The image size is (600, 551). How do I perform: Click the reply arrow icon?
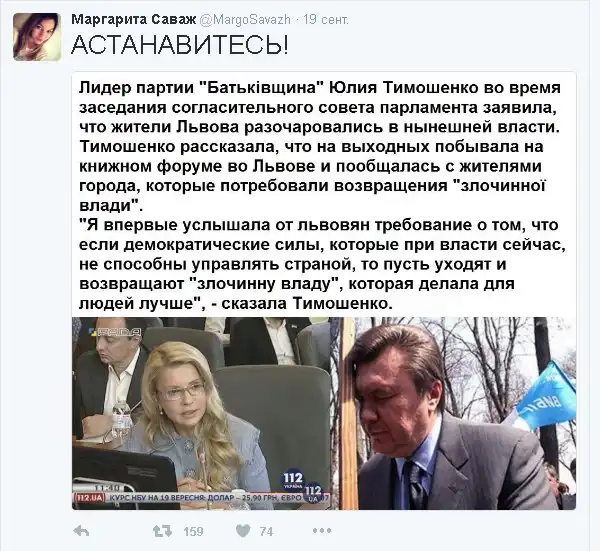[81, 531]
